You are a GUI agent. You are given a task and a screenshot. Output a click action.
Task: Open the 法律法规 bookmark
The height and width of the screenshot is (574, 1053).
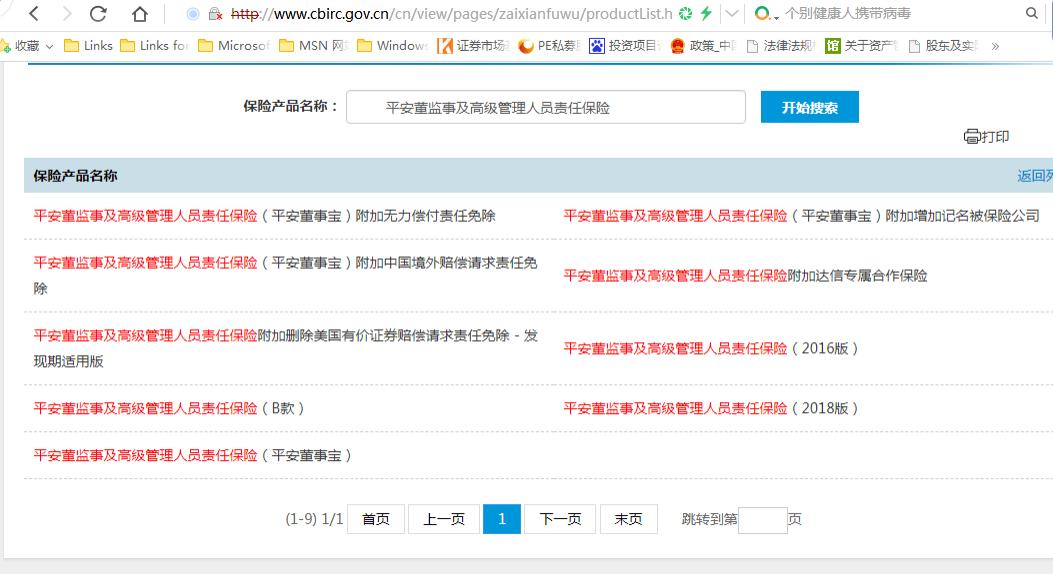pyautogui.click(x=781, y=46)
